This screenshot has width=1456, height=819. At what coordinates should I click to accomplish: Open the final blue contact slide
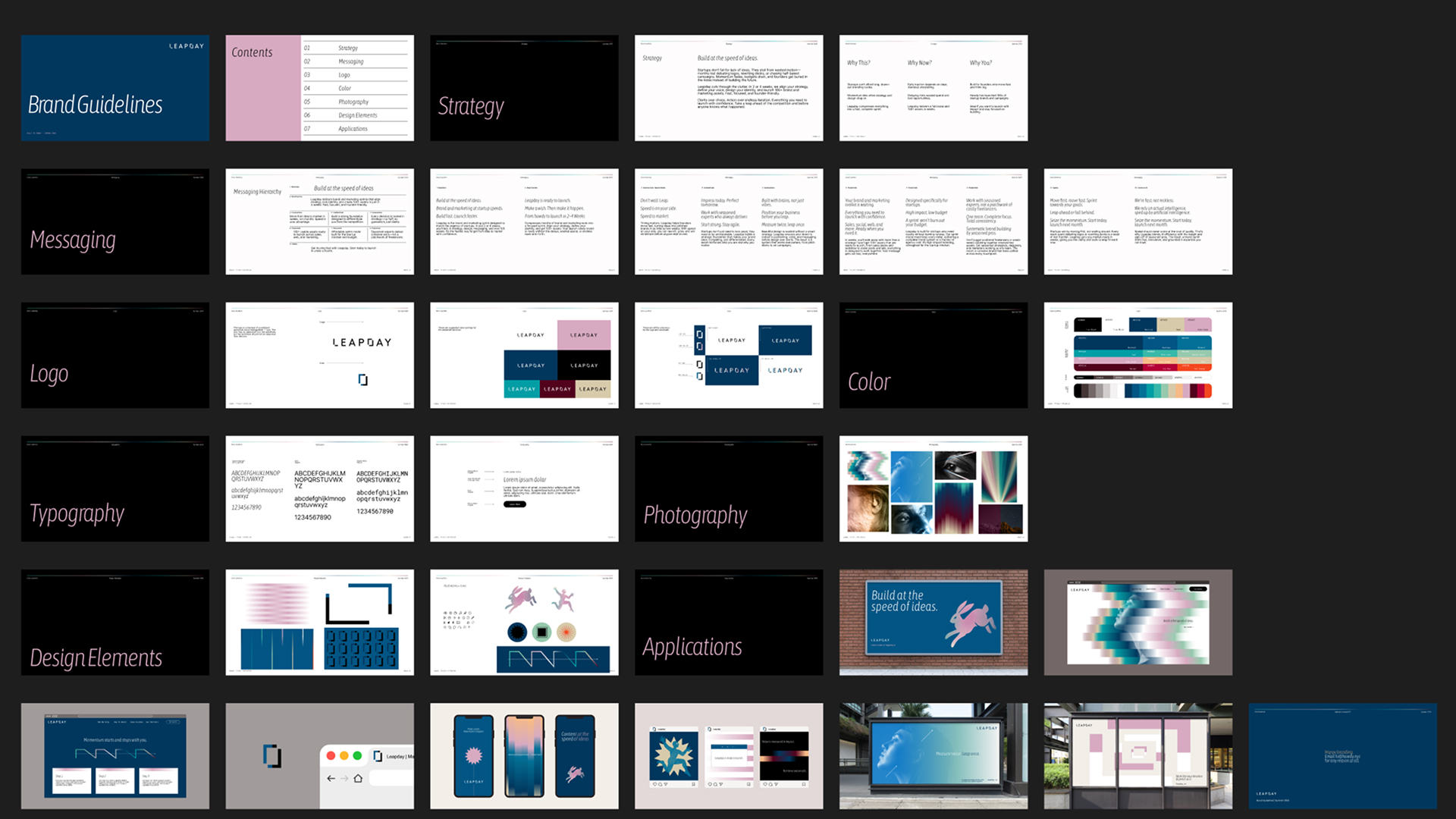coord(1342,755)
